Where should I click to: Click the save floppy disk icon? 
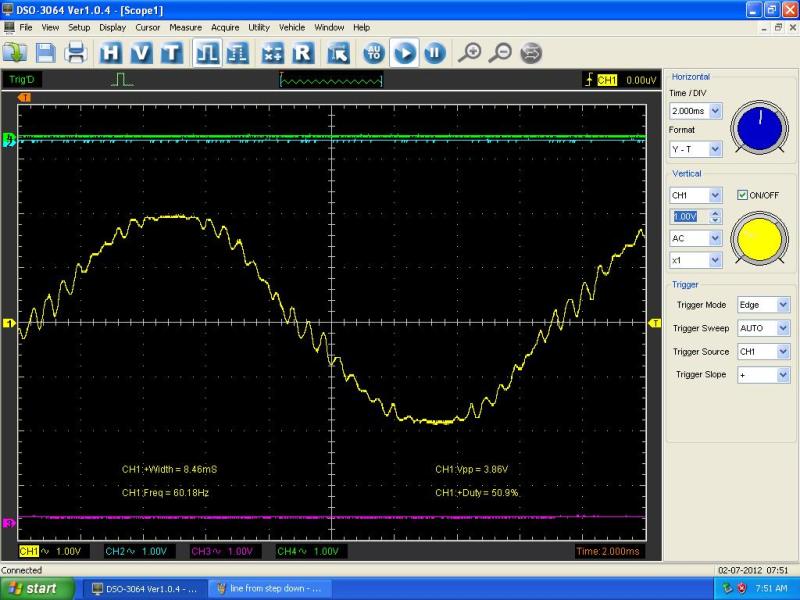(45, 53)
